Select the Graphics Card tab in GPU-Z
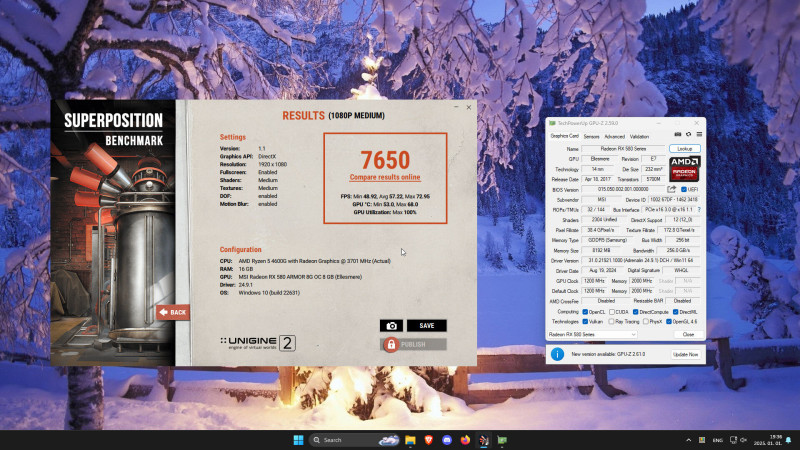The height and width of the screenshot is (450, 800). pyautogui.click(x=564, y=136)
